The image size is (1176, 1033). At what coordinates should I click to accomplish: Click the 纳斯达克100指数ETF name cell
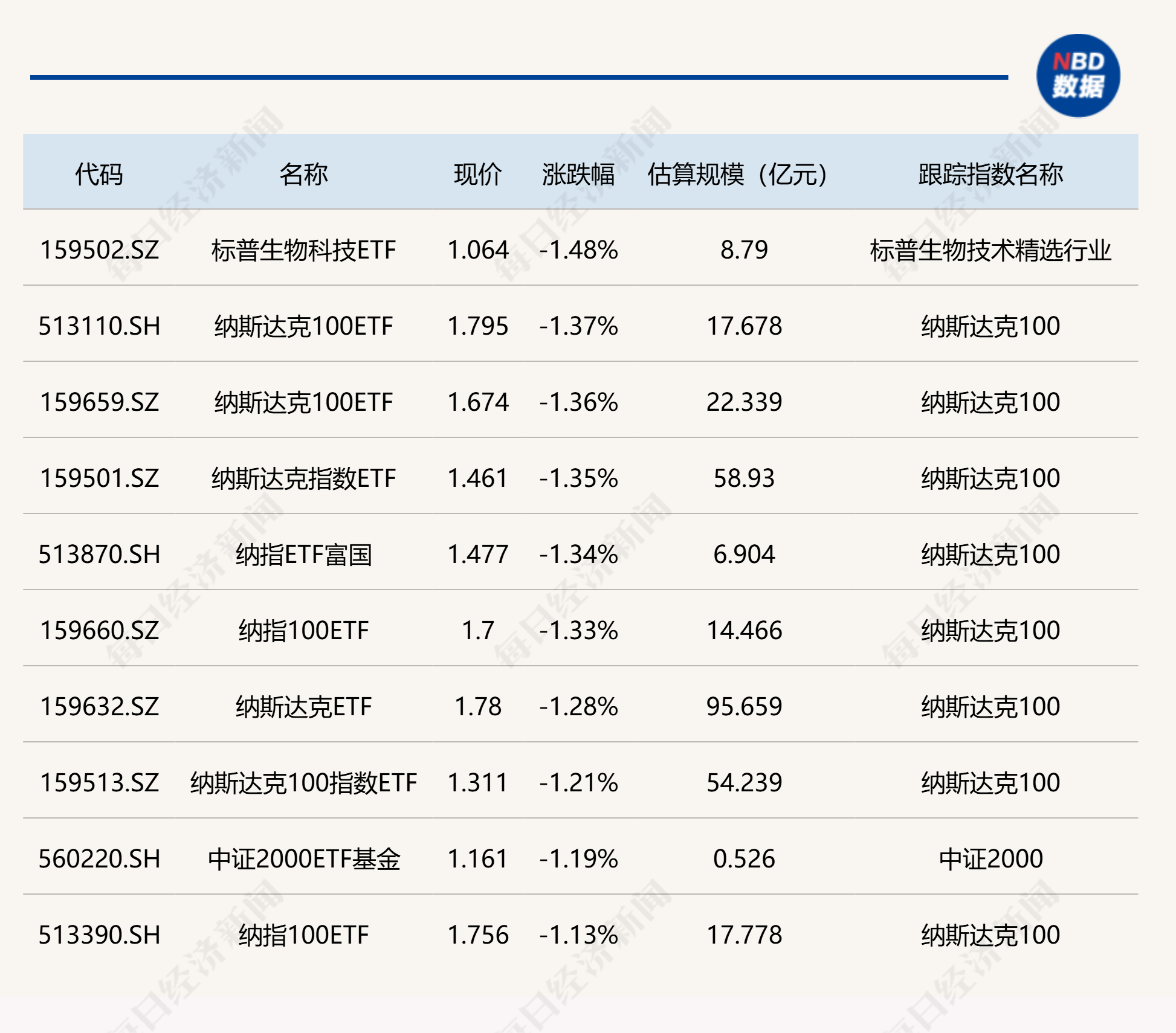[x=303, y=783]
